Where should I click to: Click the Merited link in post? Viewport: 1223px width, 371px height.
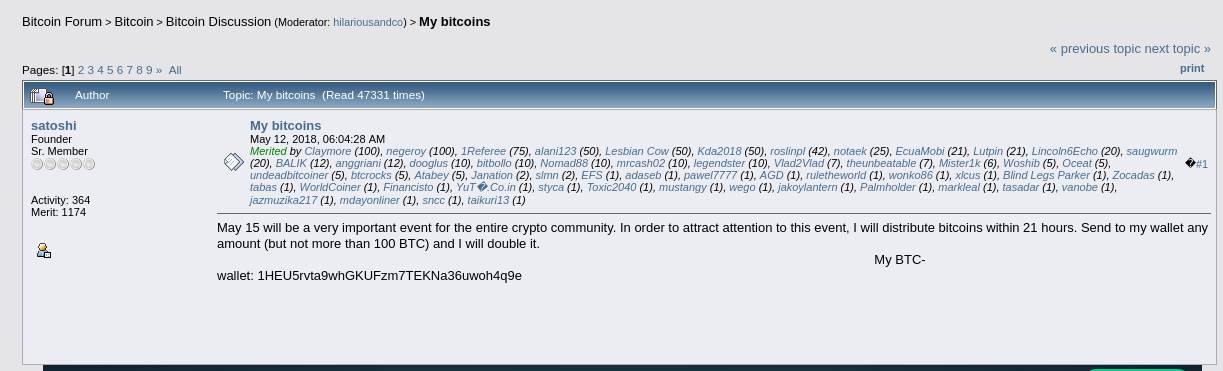click(268, 151)
